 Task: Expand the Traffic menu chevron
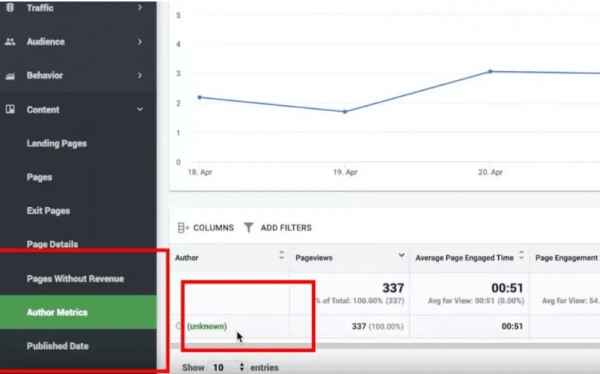[140, 7]
